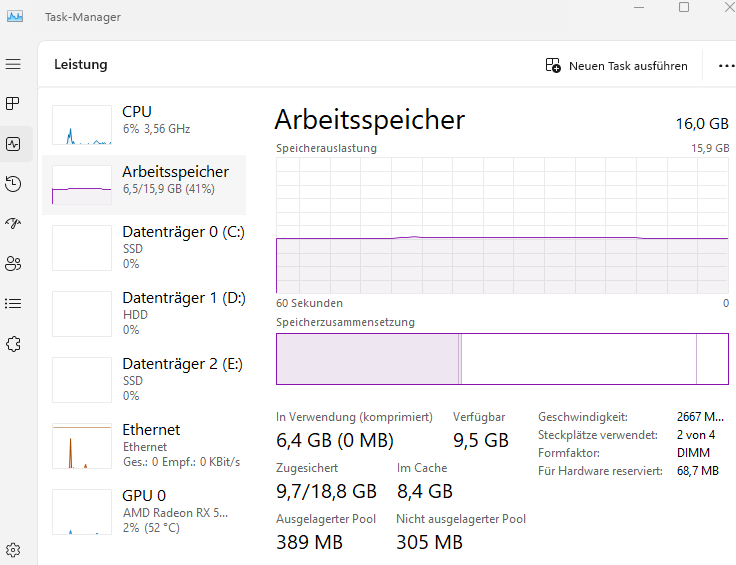Expand the hamburger navigation menu

tap(13, 64)
